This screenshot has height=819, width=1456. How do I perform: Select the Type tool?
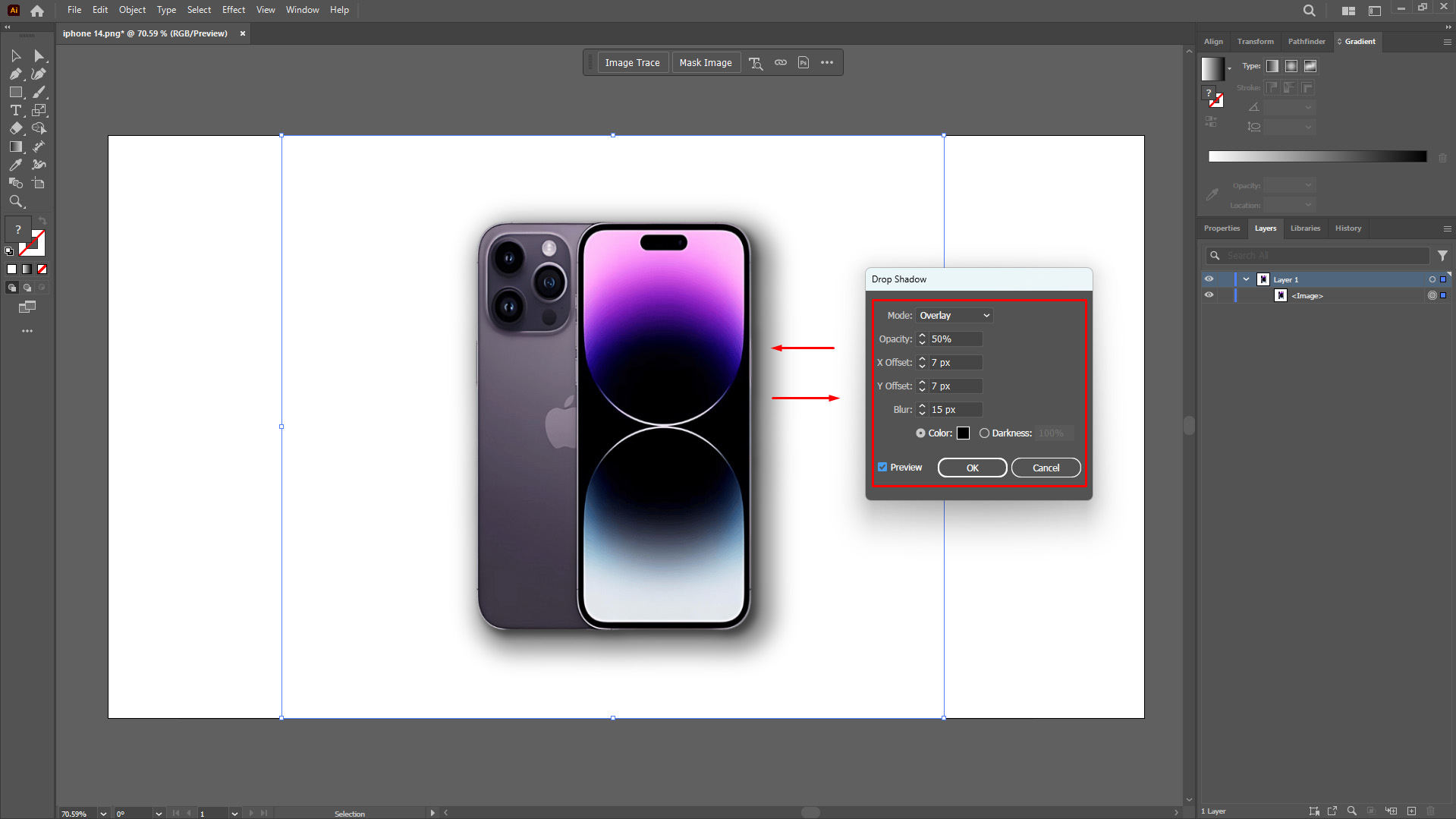16,109
